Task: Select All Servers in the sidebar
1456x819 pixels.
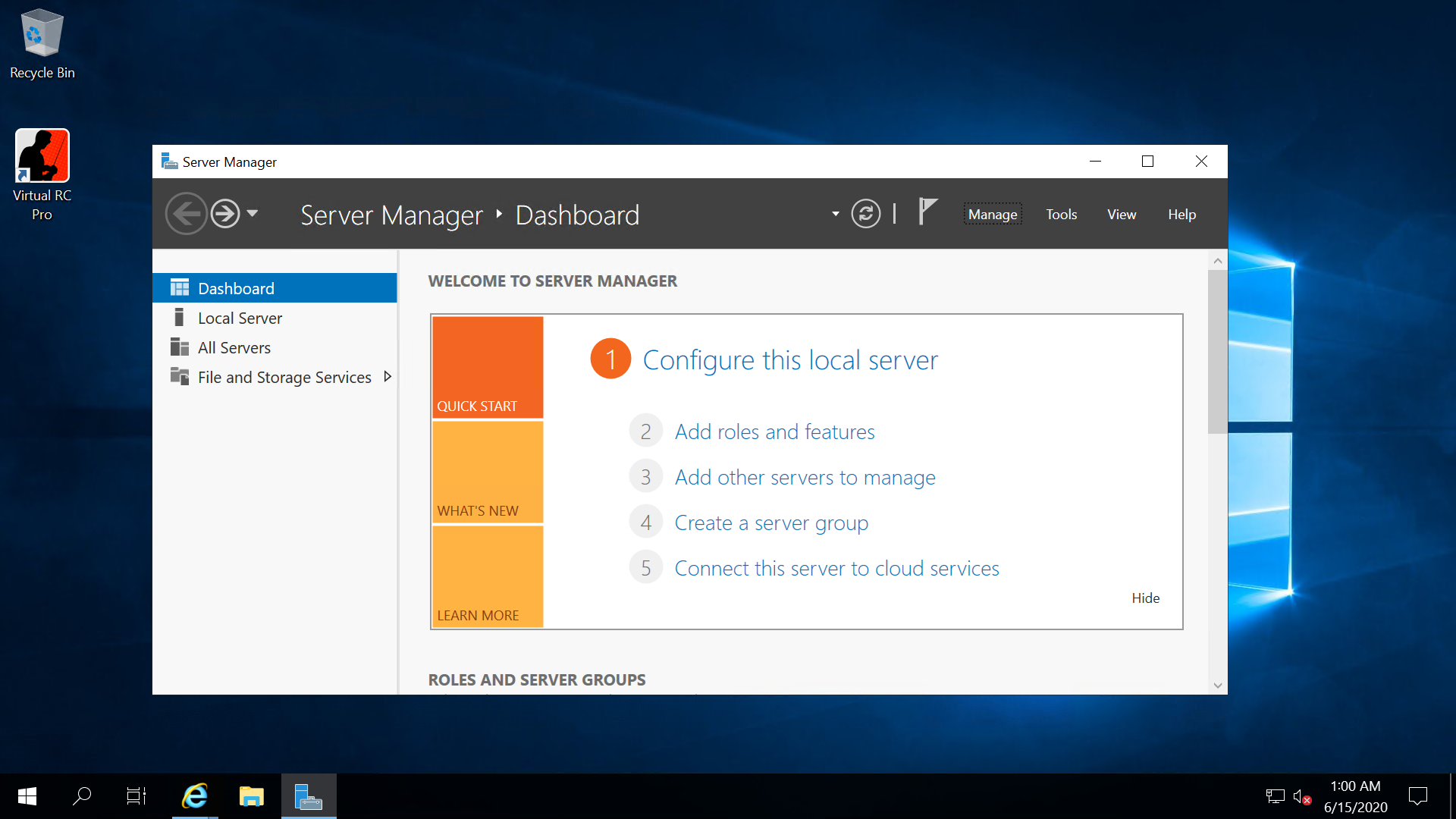Action: coord(275,347)
